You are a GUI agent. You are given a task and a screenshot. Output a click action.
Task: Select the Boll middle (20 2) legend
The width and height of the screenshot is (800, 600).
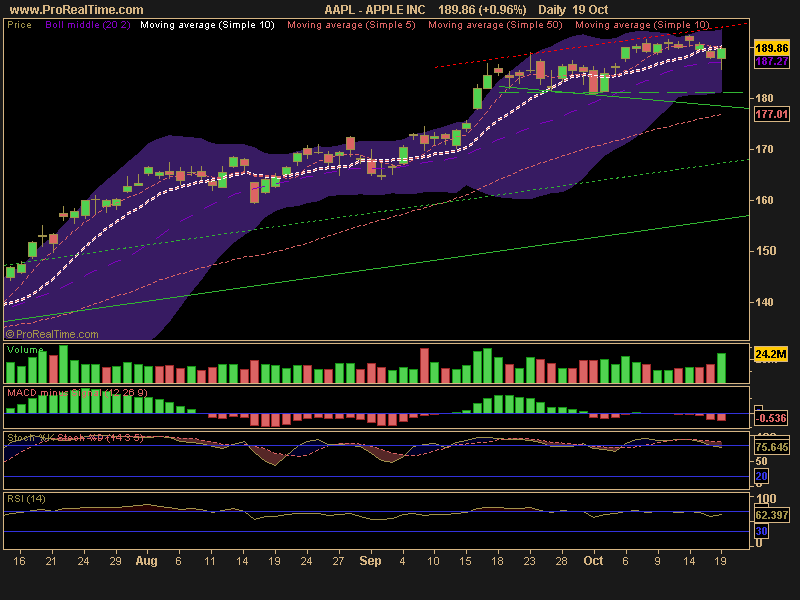coord(88,24)
